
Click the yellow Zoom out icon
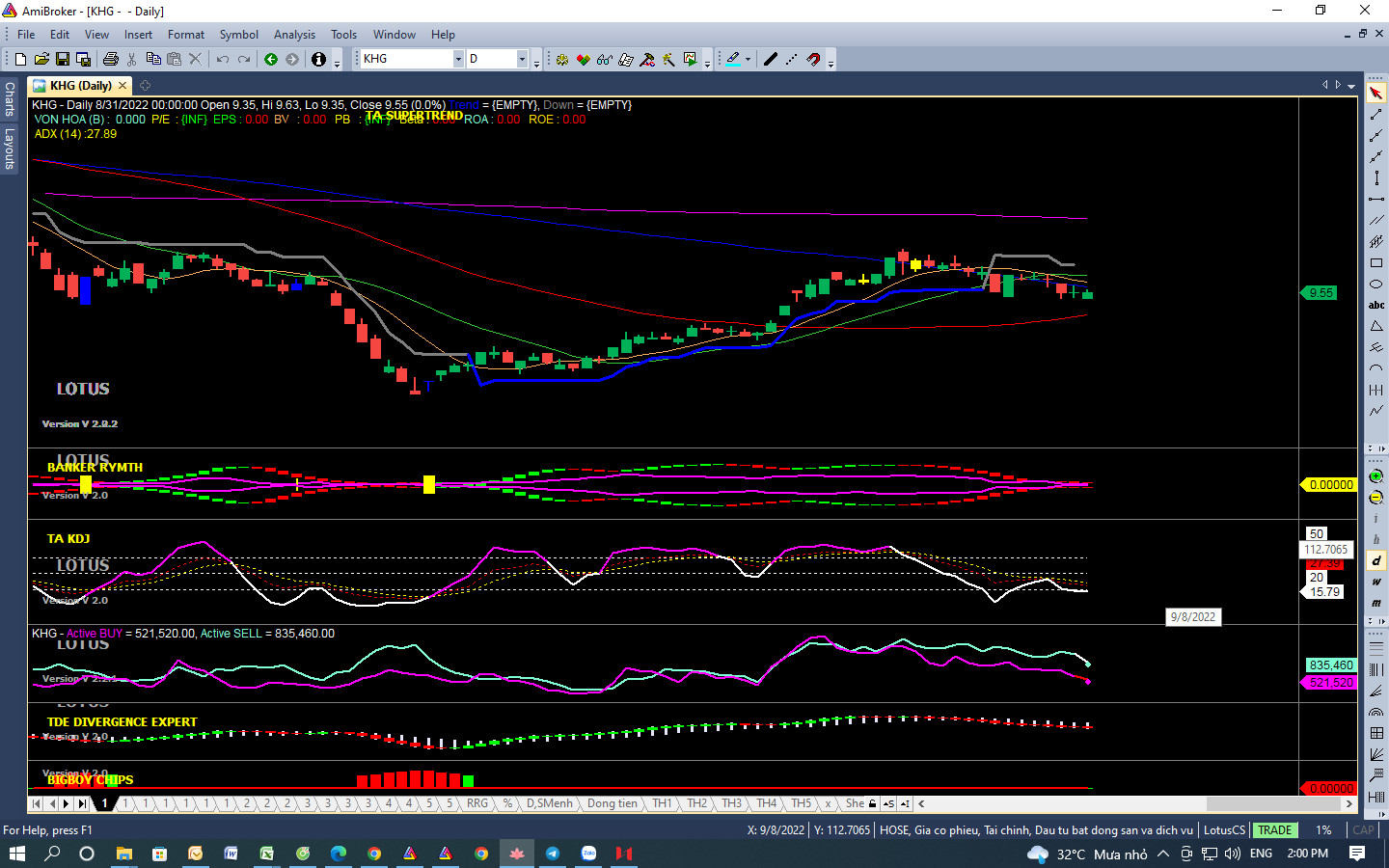point(1376,498)
